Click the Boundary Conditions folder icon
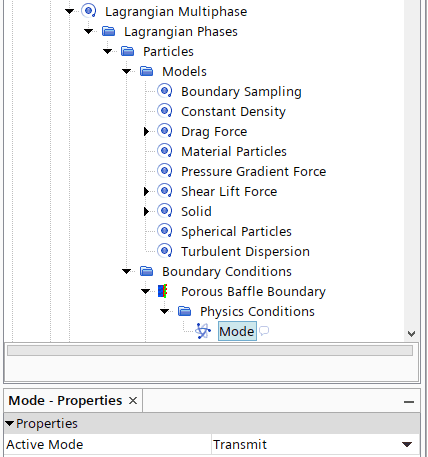Viewport: 428px width, 457px height. [146, 271]
